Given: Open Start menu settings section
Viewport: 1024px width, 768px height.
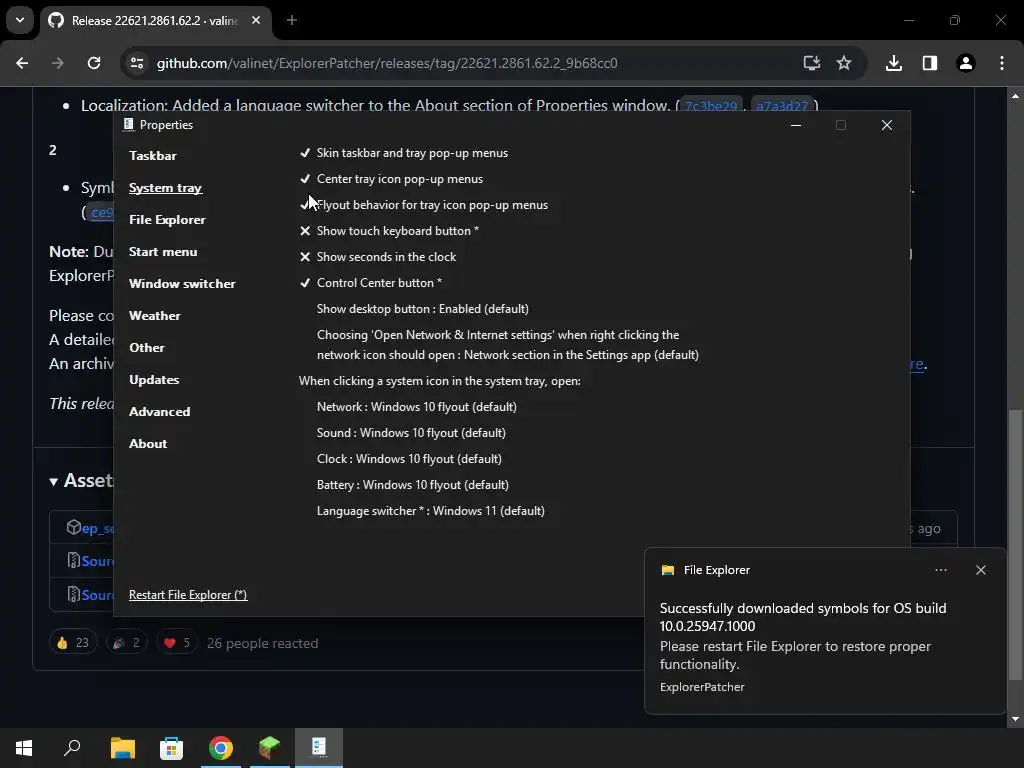Looking at the screenshot, I should (163, 251).
